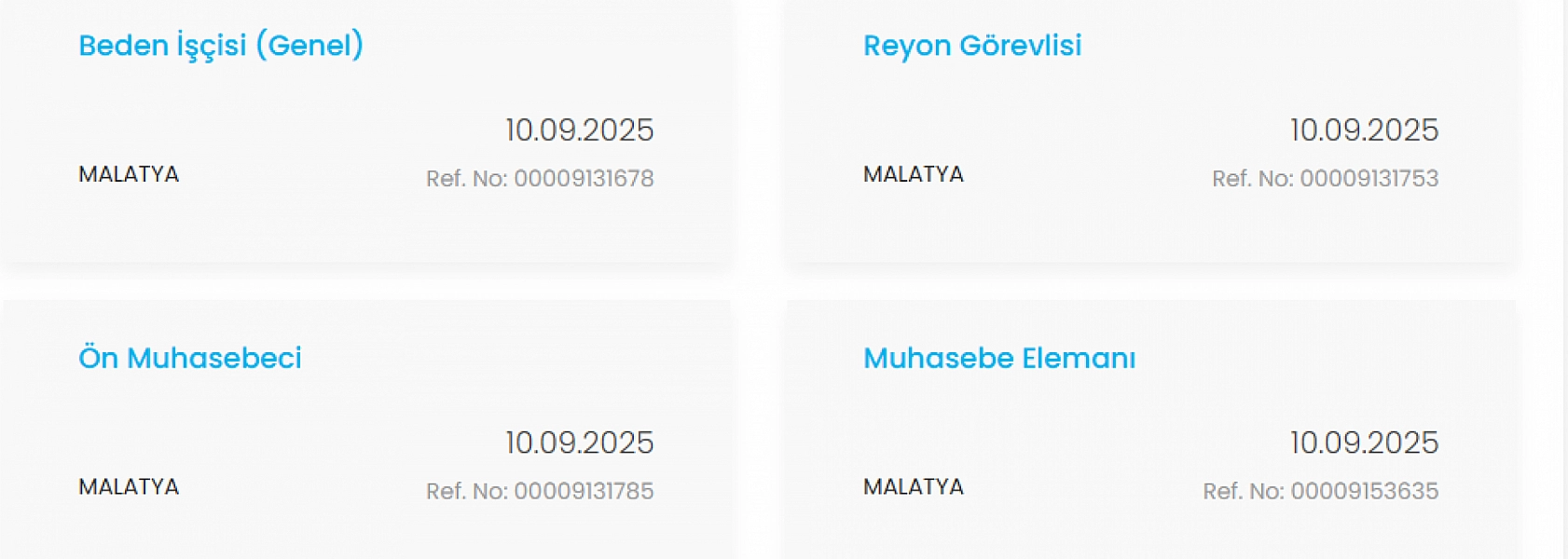1568x559 pixels.
Task: Click the date in Ön Muhasebeci card
Action: pos(579,443)
